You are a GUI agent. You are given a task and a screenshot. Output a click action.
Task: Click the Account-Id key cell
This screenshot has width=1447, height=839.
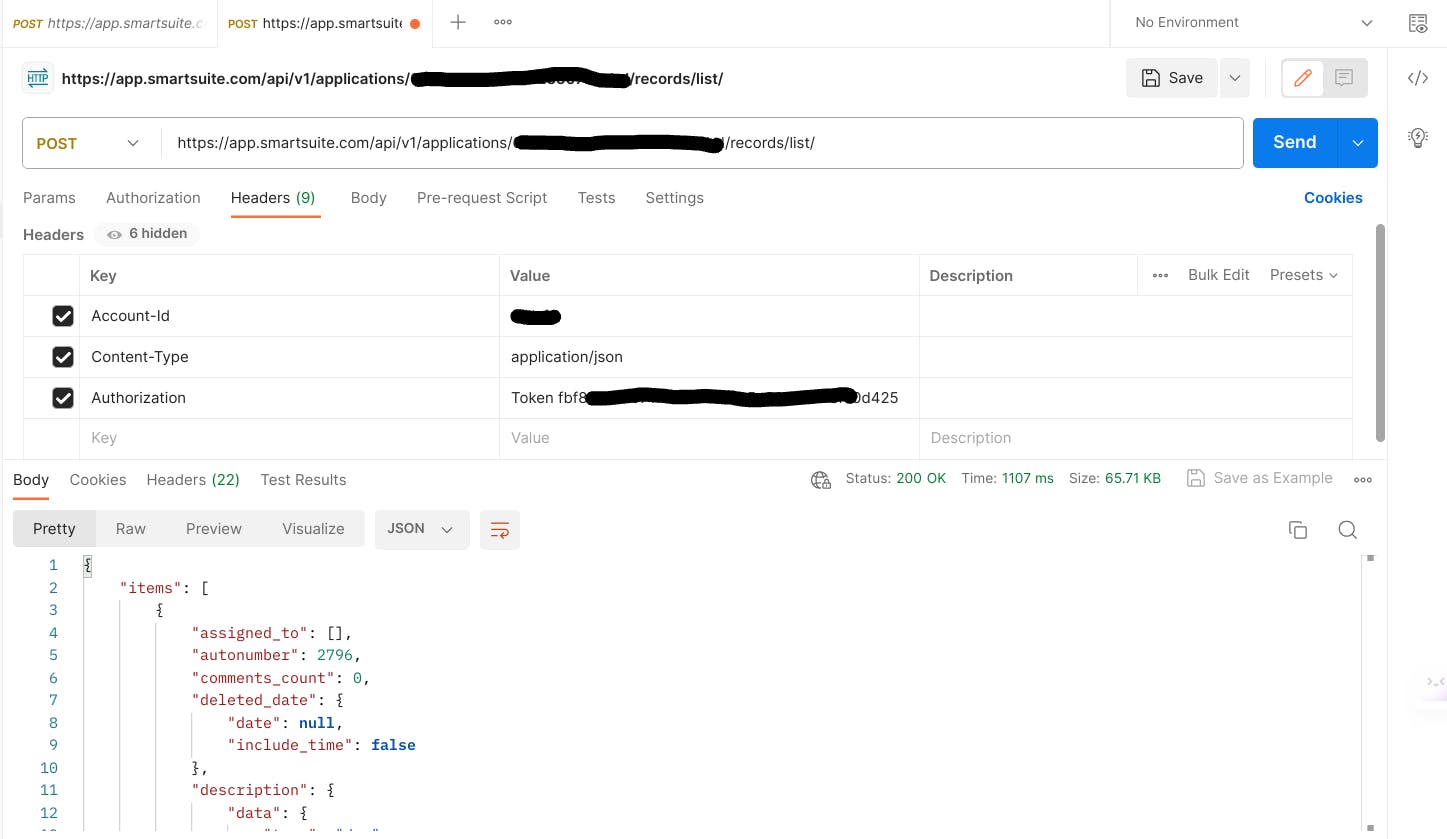[289, 316]
